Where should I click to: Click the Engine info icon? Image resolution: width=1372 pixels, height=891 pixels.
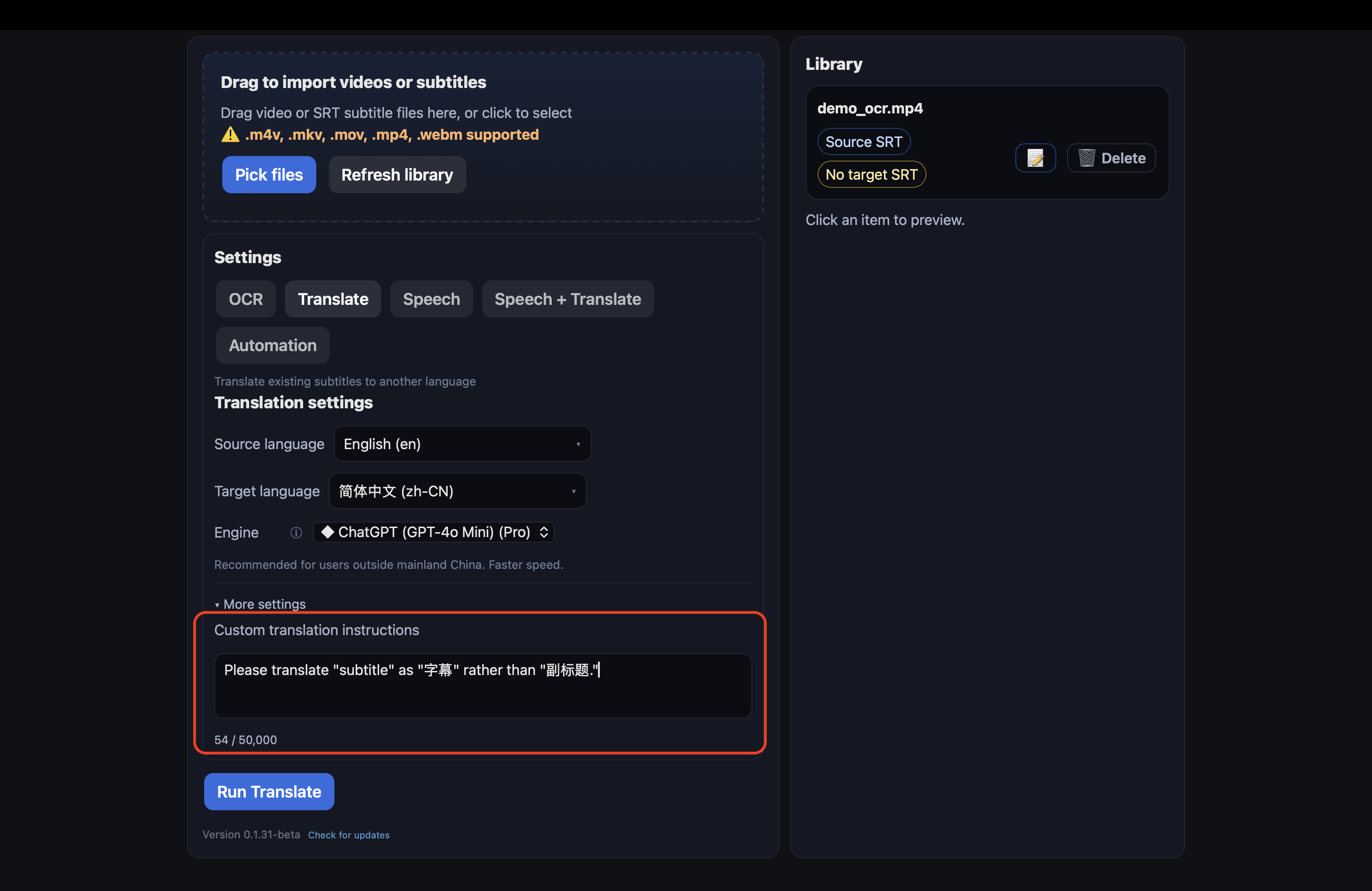point(296,533)
